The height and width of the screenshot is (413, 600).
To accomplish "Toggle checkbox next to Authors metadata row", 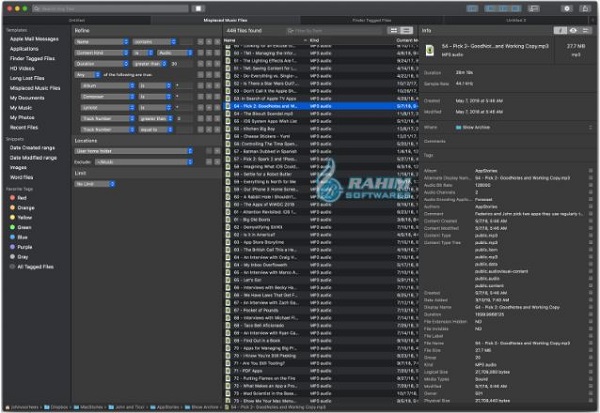I will (591, 206).
